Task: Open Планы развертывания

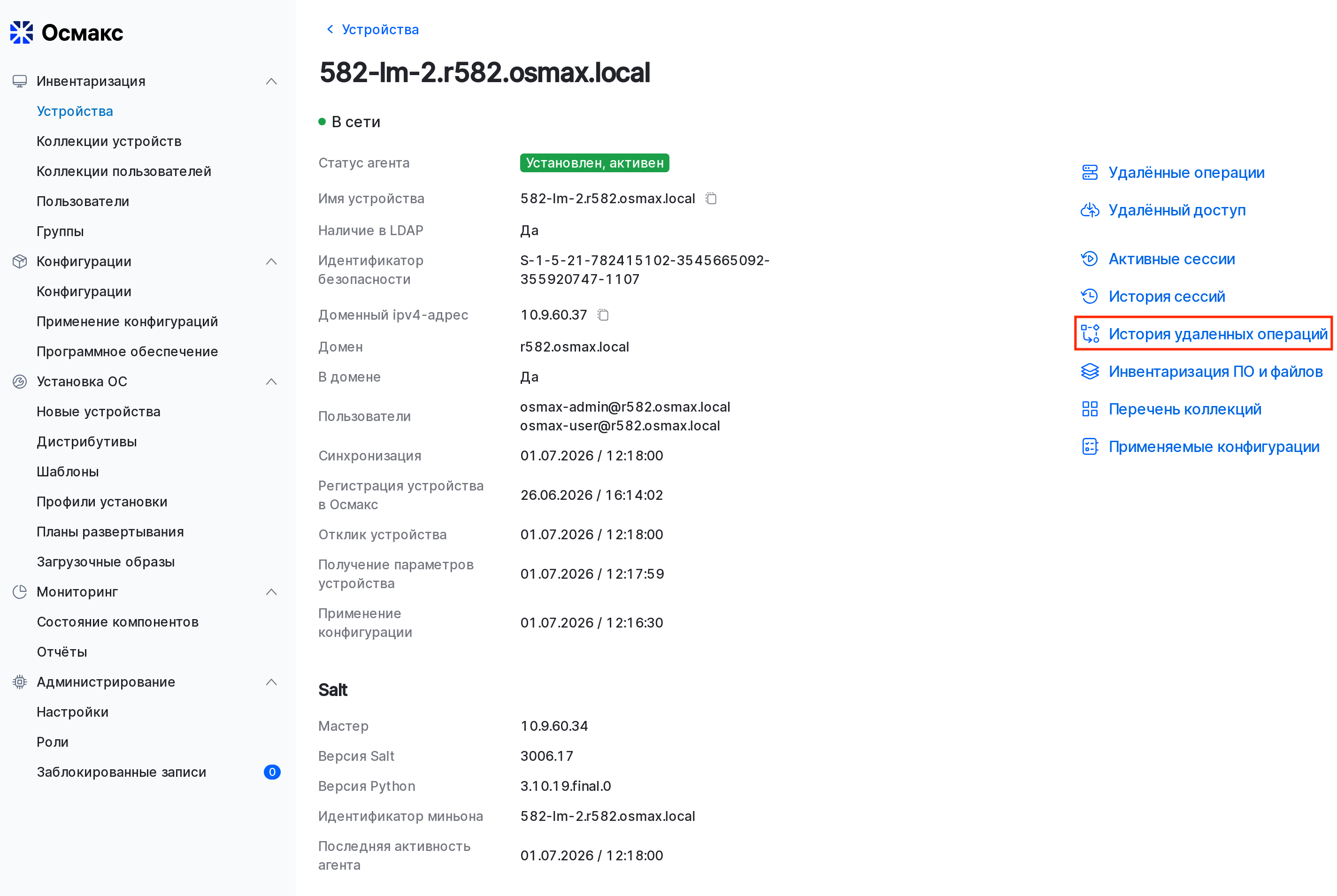Action: tap(110, 531)
